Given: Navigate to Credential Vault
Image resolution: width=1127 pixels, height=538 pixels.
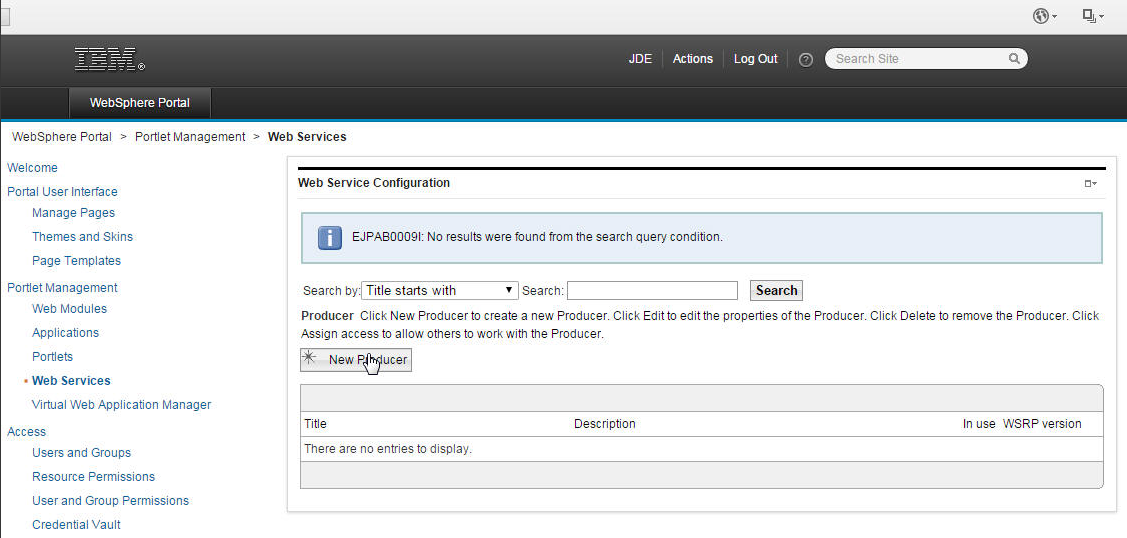Looking at the screenshot, I should (x=76, y=525).
